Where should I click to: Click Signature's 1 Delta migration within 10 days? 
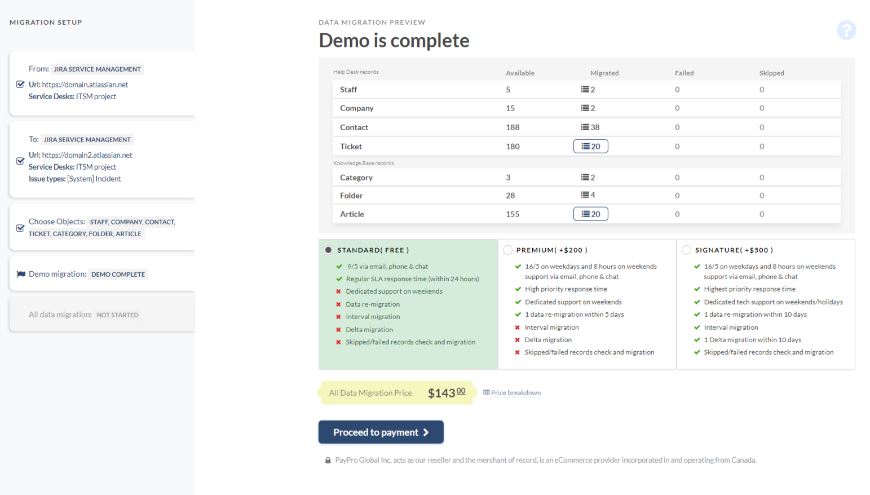(x=752, y=340)
